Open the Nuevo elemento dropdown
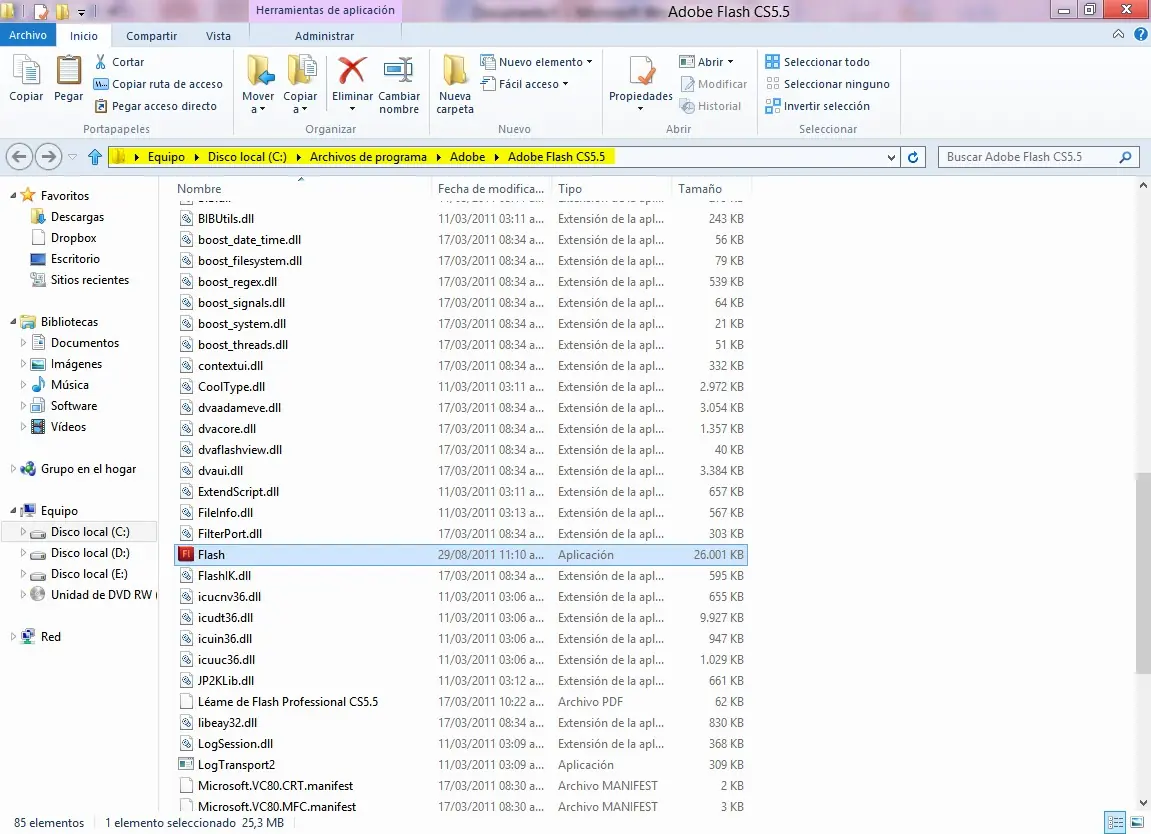The width and height of the screenshot is (1151, 834). pyautogui.click(x=536, y=62)
